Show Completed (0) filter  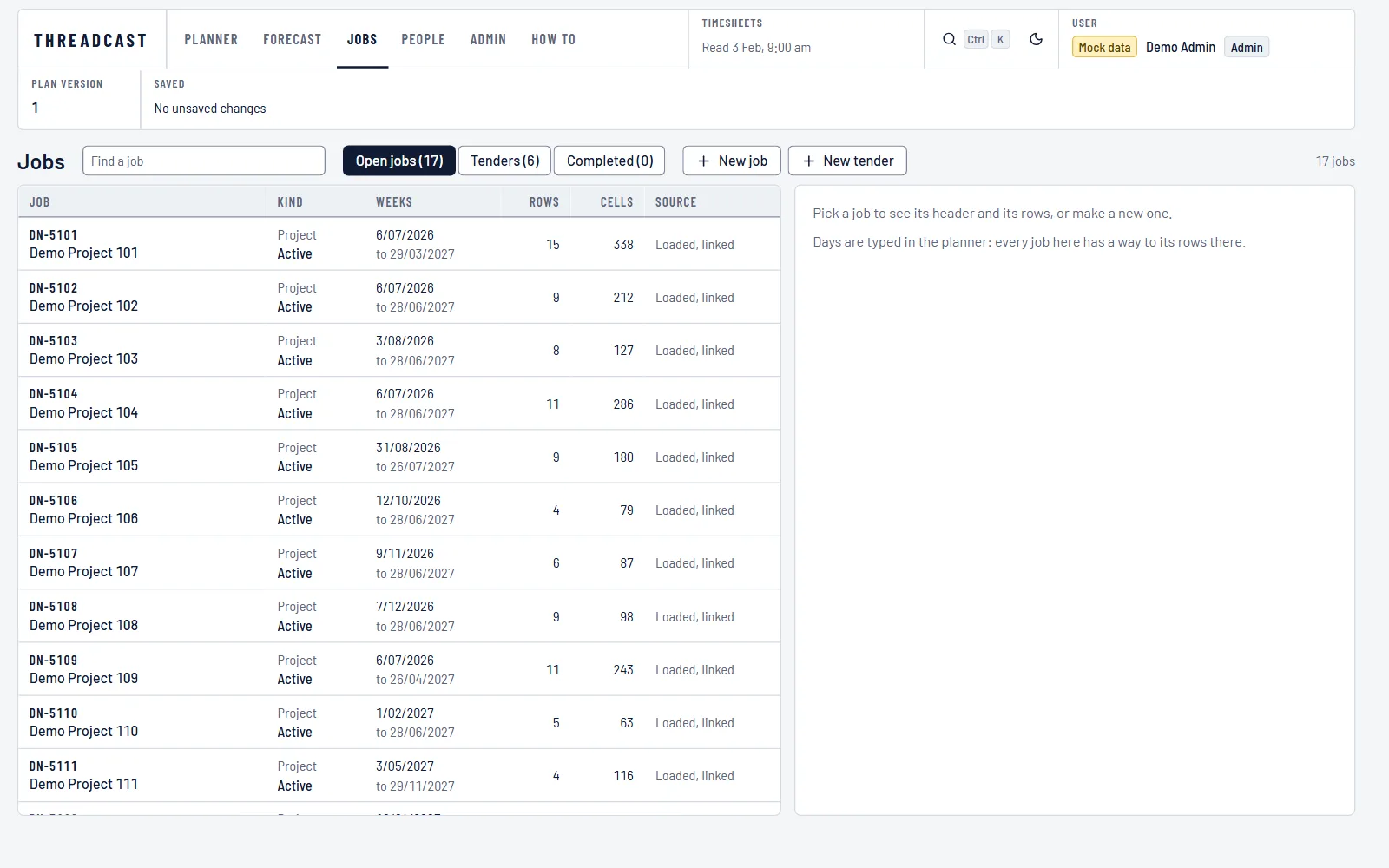609,161
